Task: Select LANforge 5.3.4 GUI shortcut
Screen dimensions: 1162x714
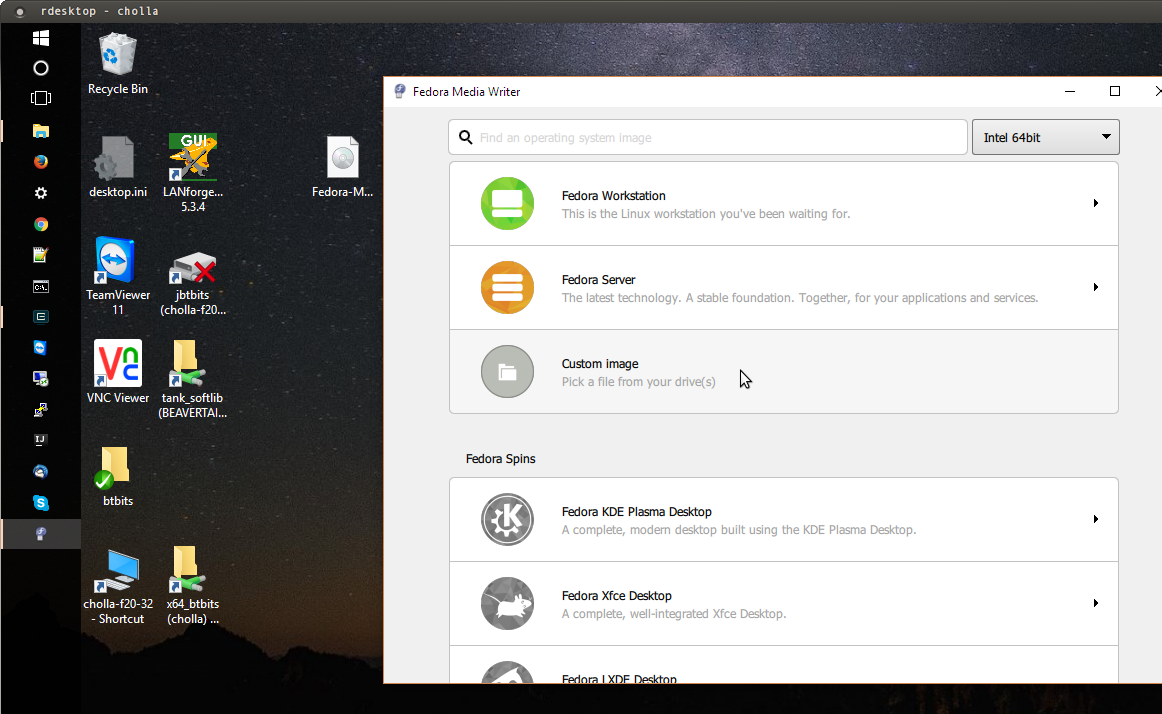Action: 193,173
